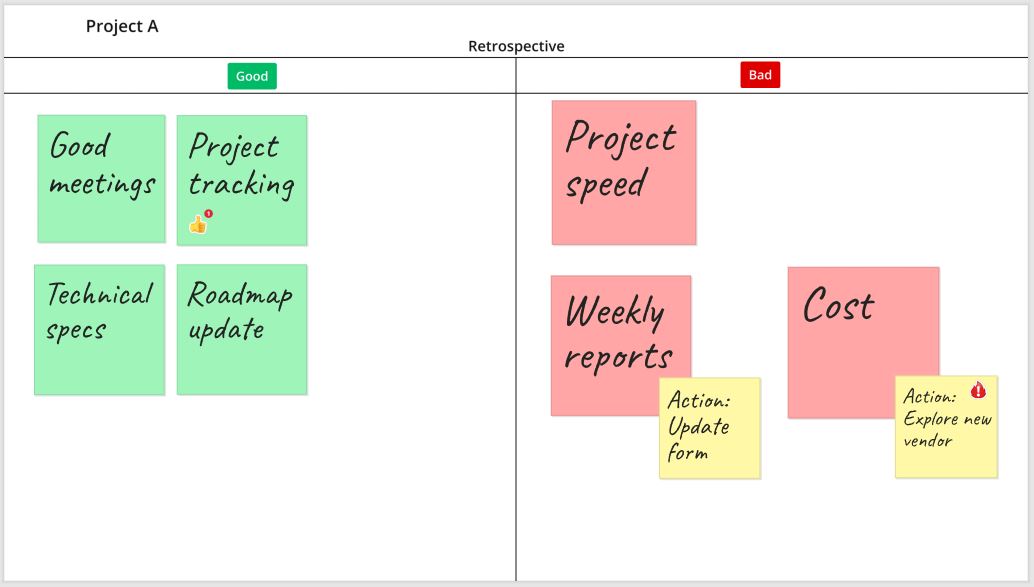Click the flame urgency icon on Explore new vendor note
This screenshot has width=1034, height=587.
(x=977, y=389)
